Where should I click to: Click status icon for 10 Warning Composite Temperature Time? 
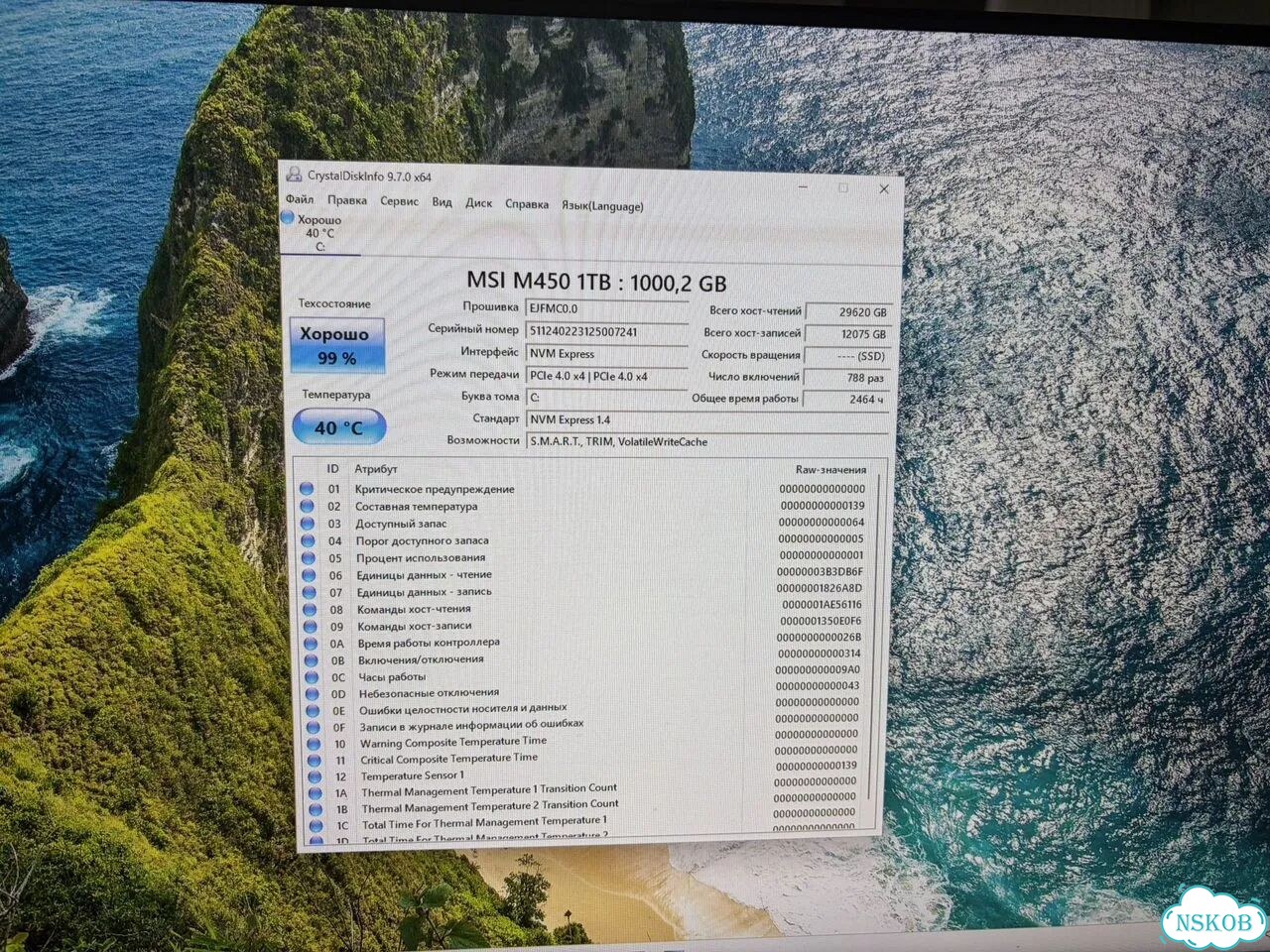click(313, 745)
